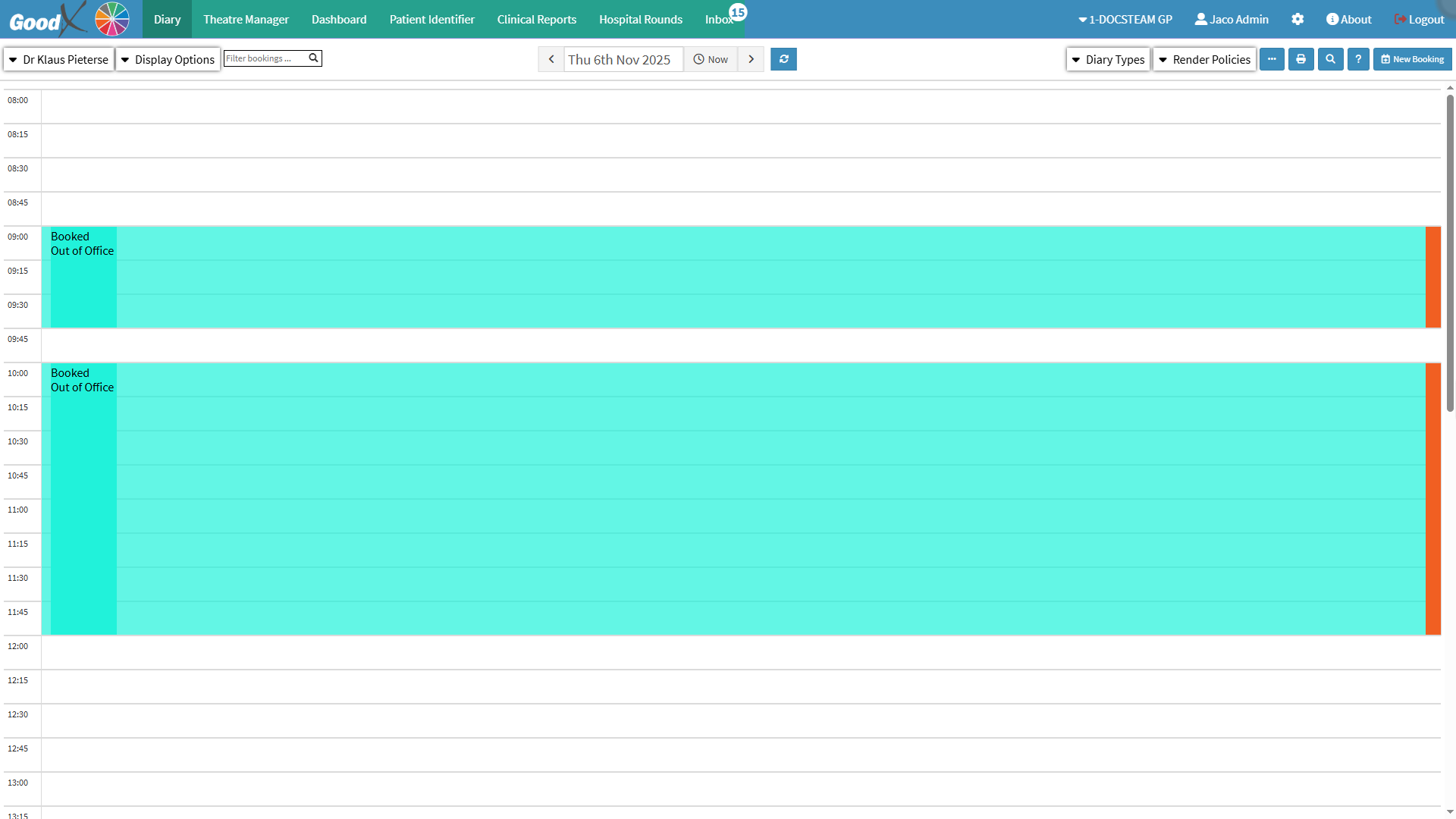Viewport: 1456px width, 819px height.
Task: Expand the Diary Types dropdown
Action: [1108, 59]
